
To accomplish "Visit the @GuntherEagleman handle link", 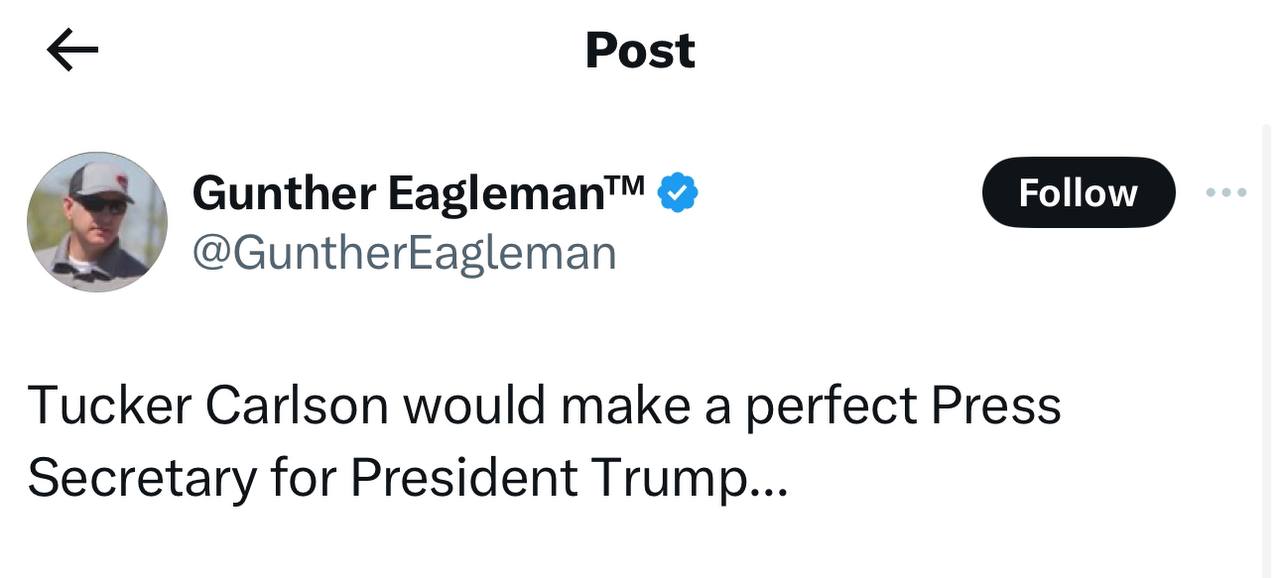I will (x=404, y=252).
